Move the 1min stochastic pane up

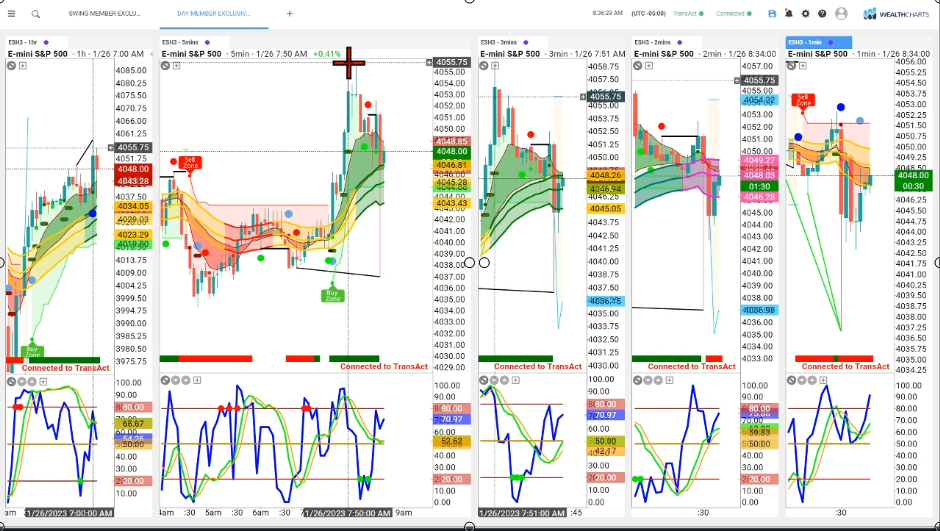click(x=812, y=380)
